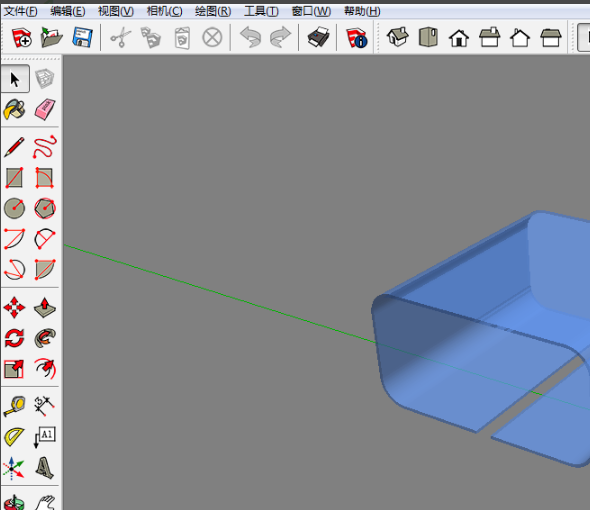Image resolution: width=590 pixels, height=510 pixels.
Task: Select the 3-Point Arc tool
Action: (14, 269)
